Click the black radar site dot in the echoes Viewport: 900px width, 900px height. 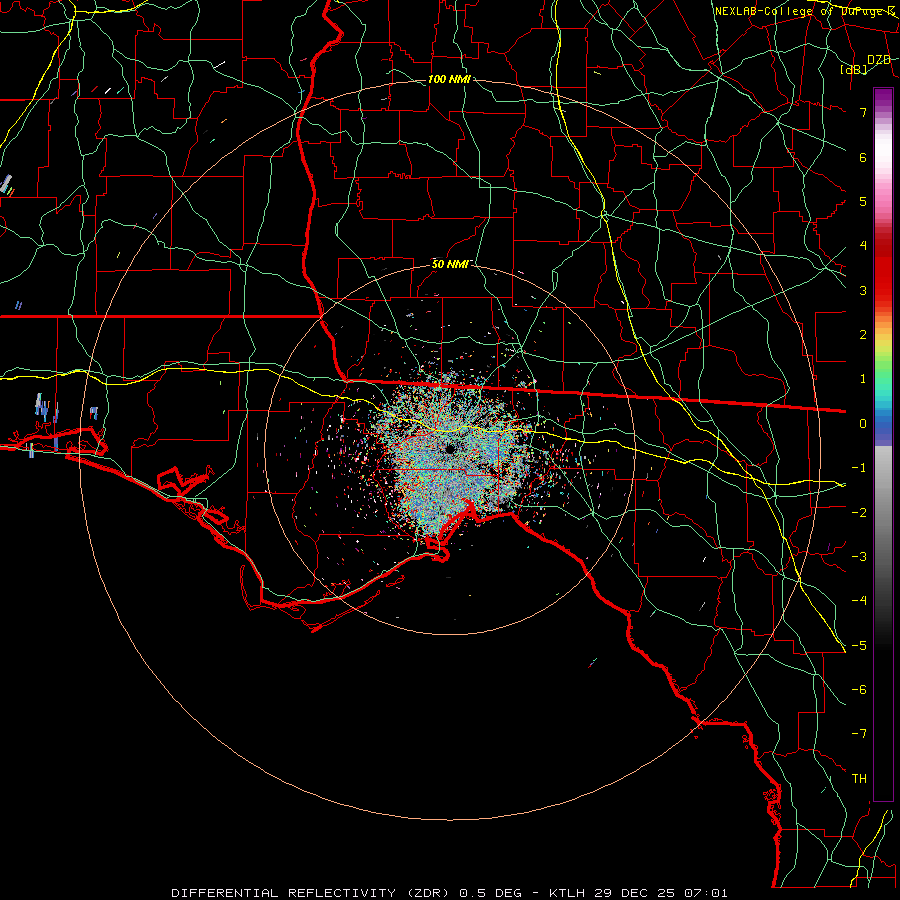[450, 448]
